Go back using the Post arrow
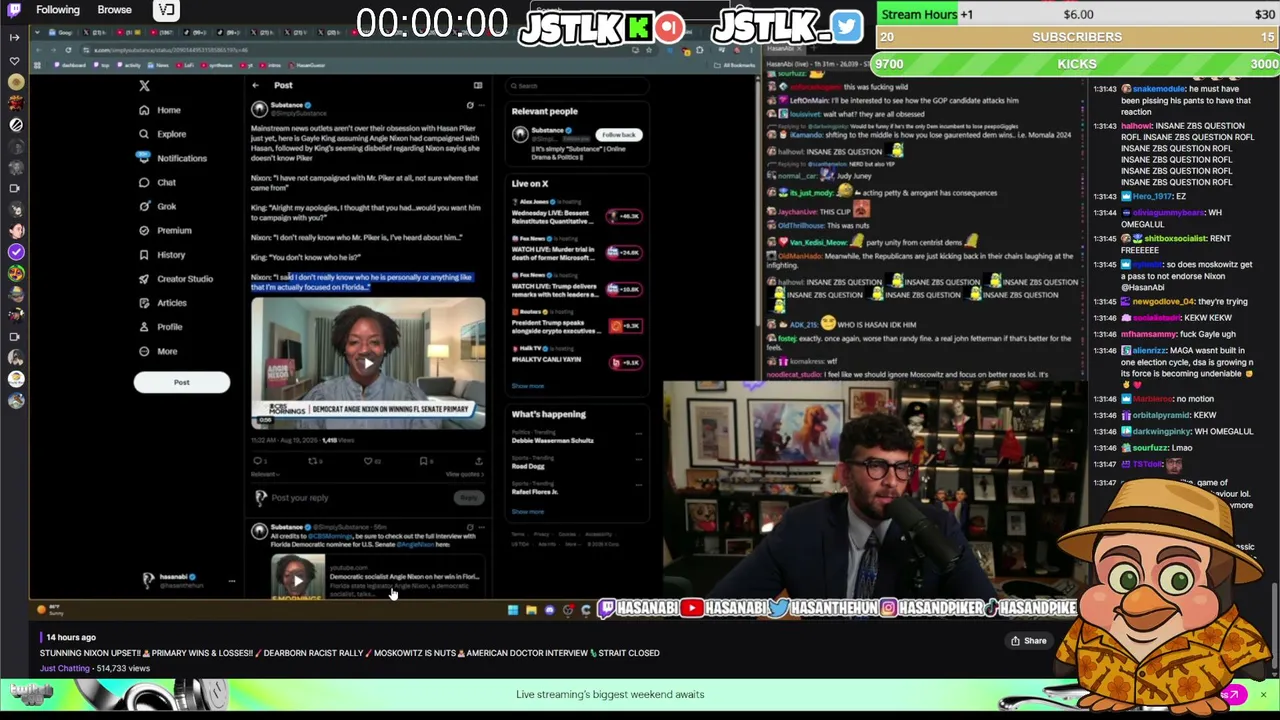 point(256,86)
